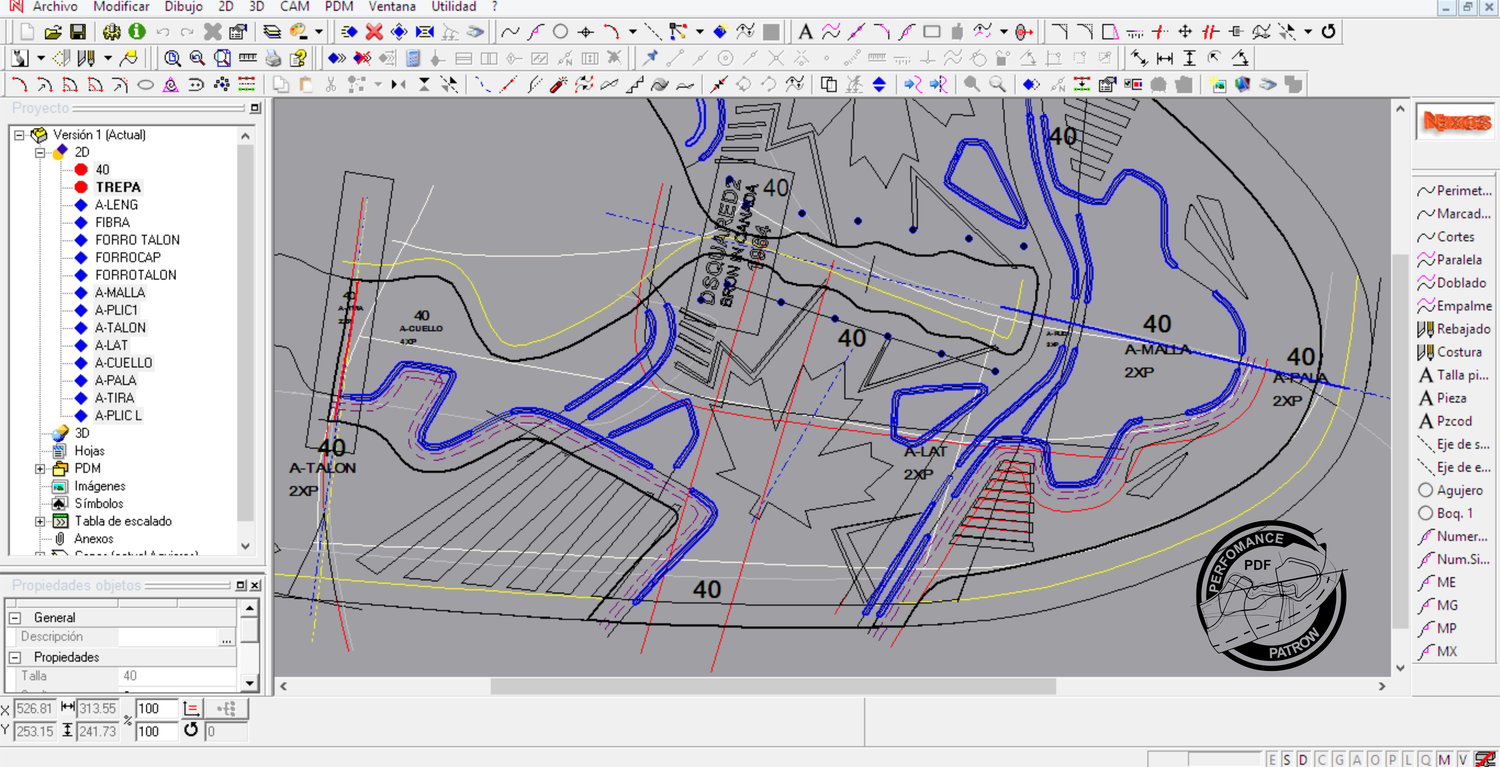The image size is (1500, 767).
Task: Select the text tool letter A
Action: [x=805, y=32]
